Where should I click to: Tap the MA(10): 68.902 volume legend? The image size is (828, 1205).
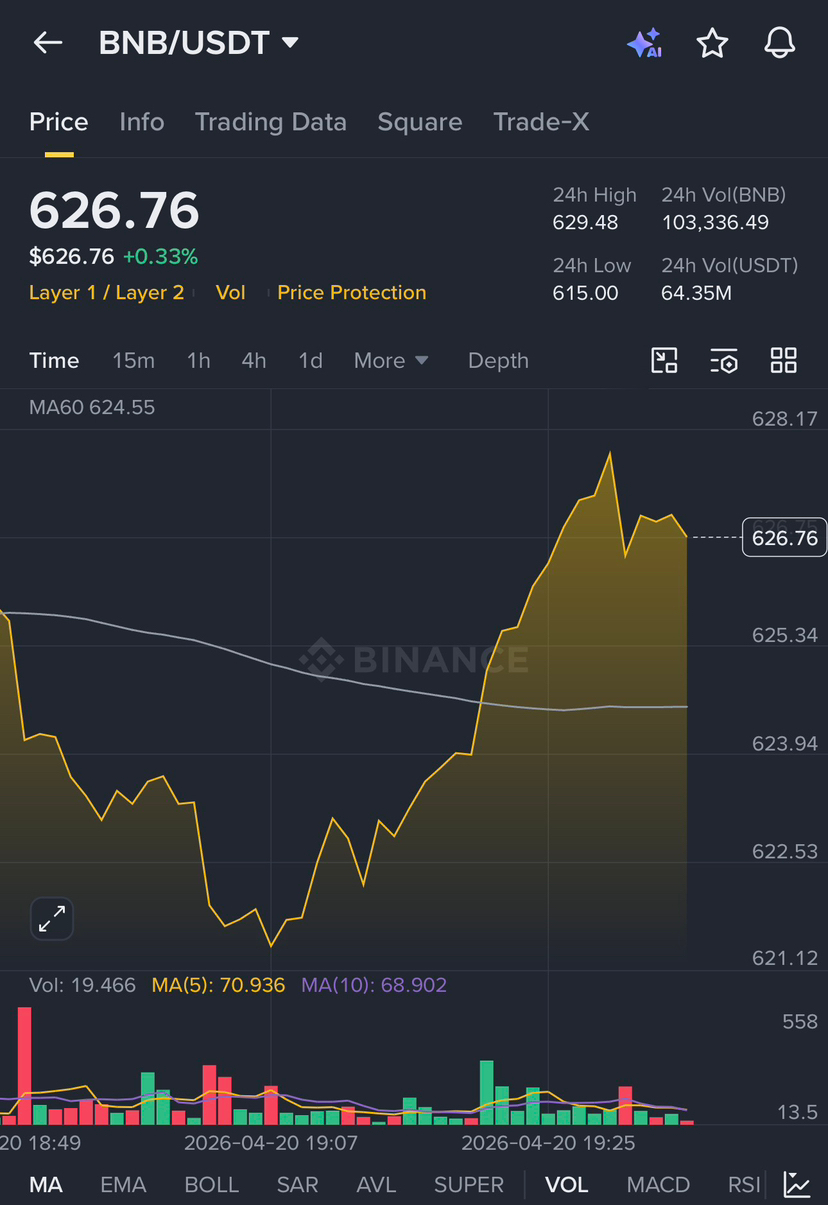pyautogui.click(x=374, y=985)
